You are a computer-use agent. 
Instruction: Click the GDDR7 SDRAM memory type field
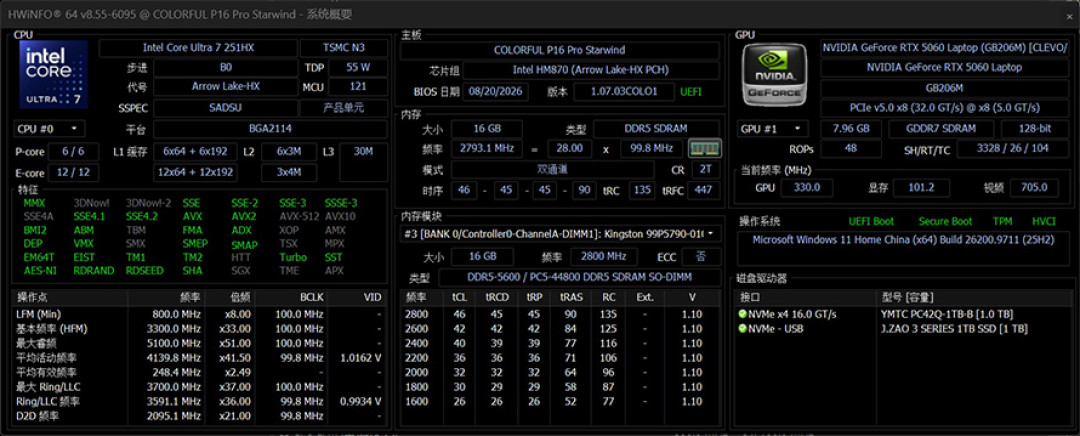coord(941,129)
